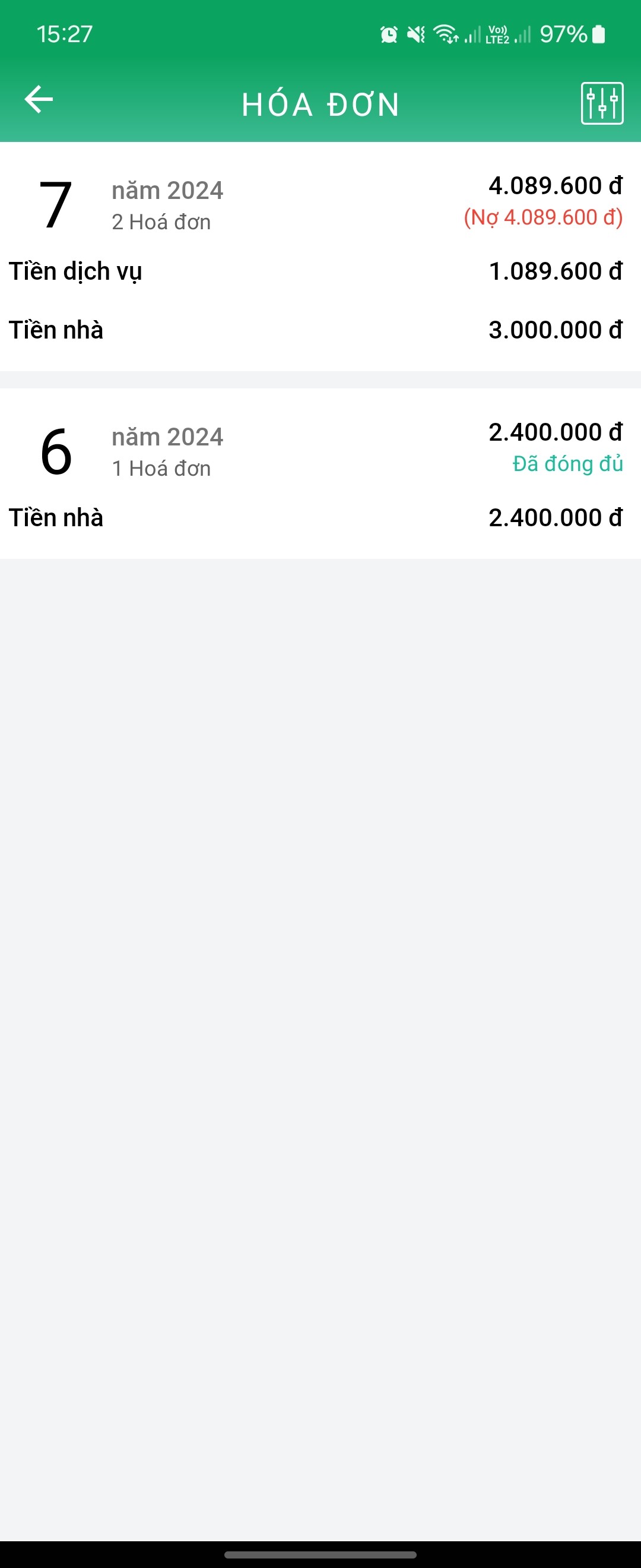This screenshot has height=1568, width=641.
Task: Tap the alarm clock status icon
Action: point(389,34)
